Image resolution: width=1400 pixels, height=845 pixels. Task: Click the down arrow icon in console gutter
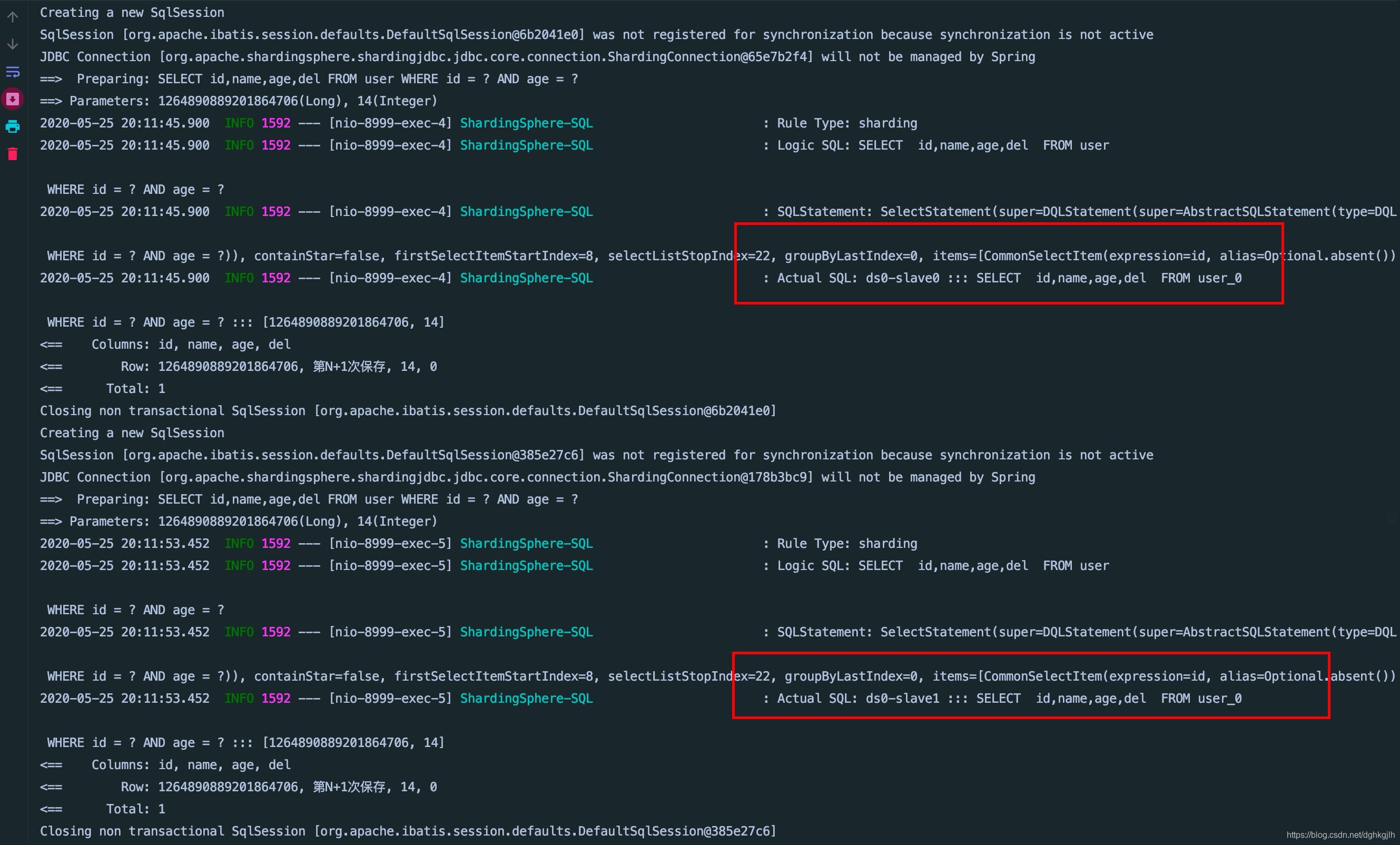pyautogui.click(x=13, y=44)
